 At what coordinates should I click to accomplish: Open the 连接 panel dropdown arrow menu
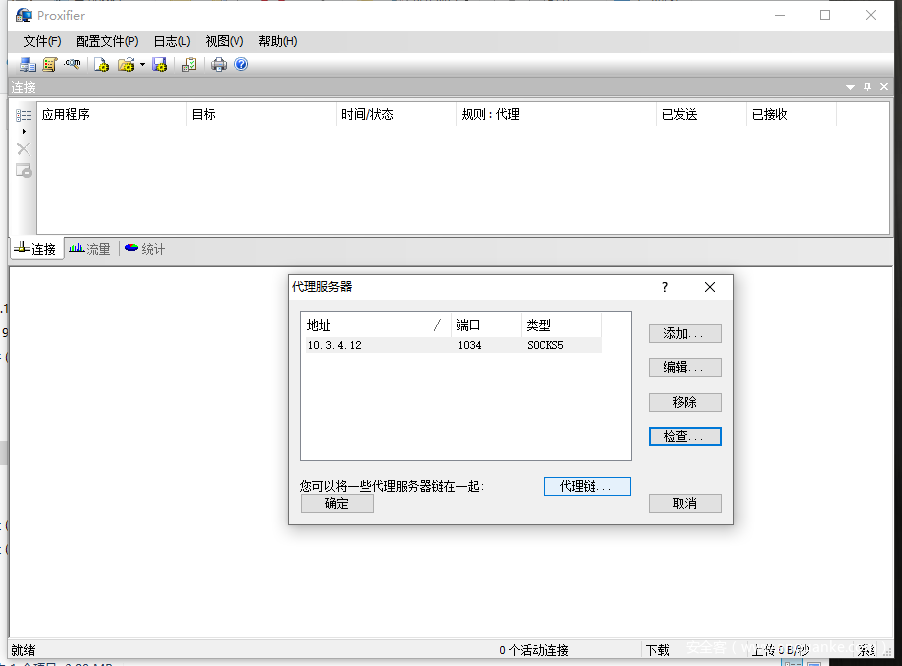850,88
